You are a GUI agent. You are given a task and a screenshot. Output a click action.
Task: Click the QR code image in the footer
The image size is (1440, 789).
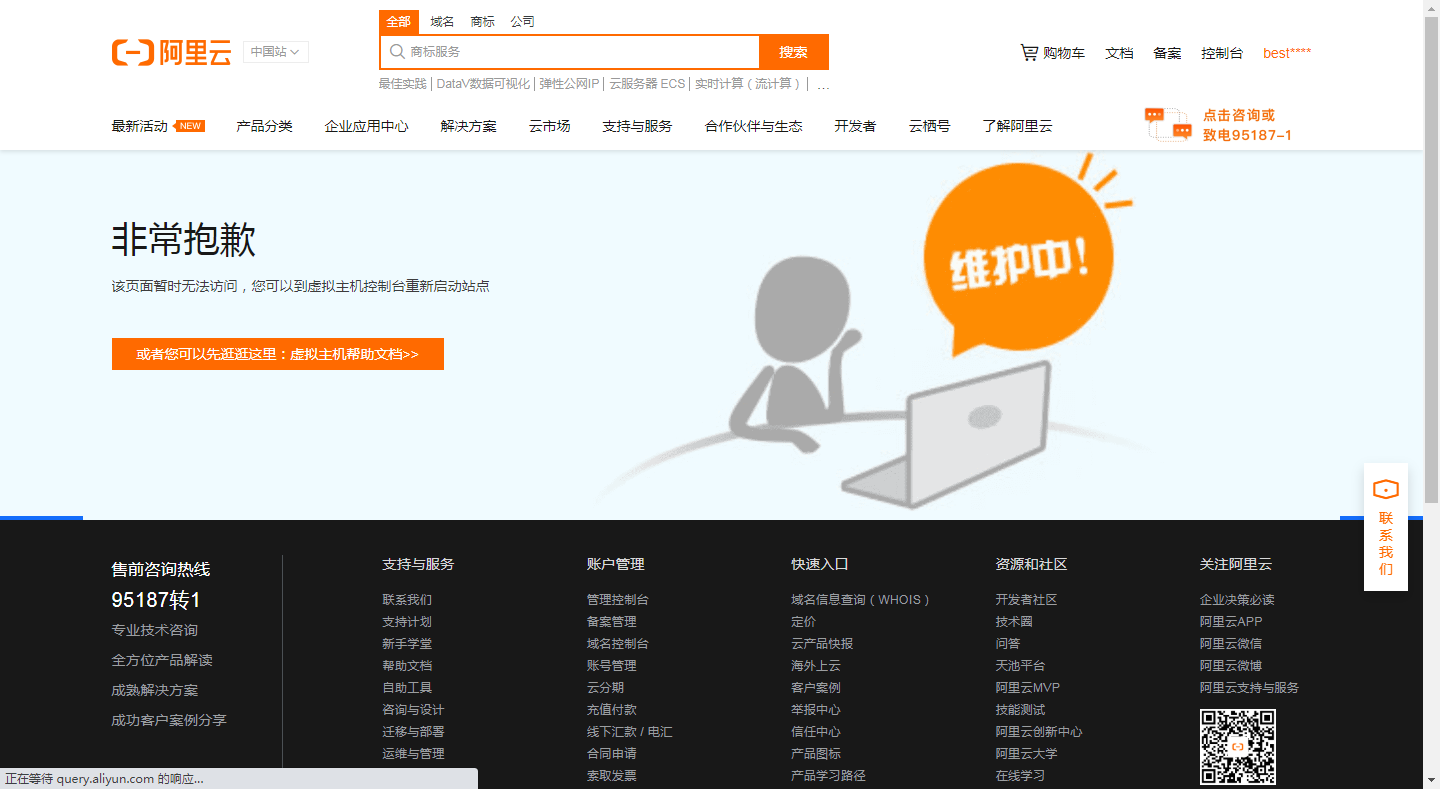[1238, 747]
